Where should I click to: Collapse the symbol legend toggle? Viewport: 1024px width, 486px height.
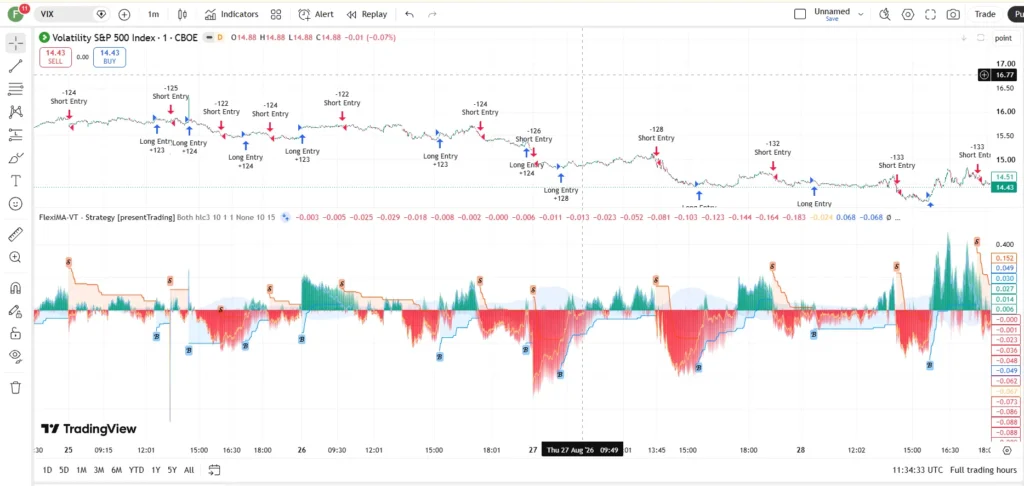click(x=209, y=37)
